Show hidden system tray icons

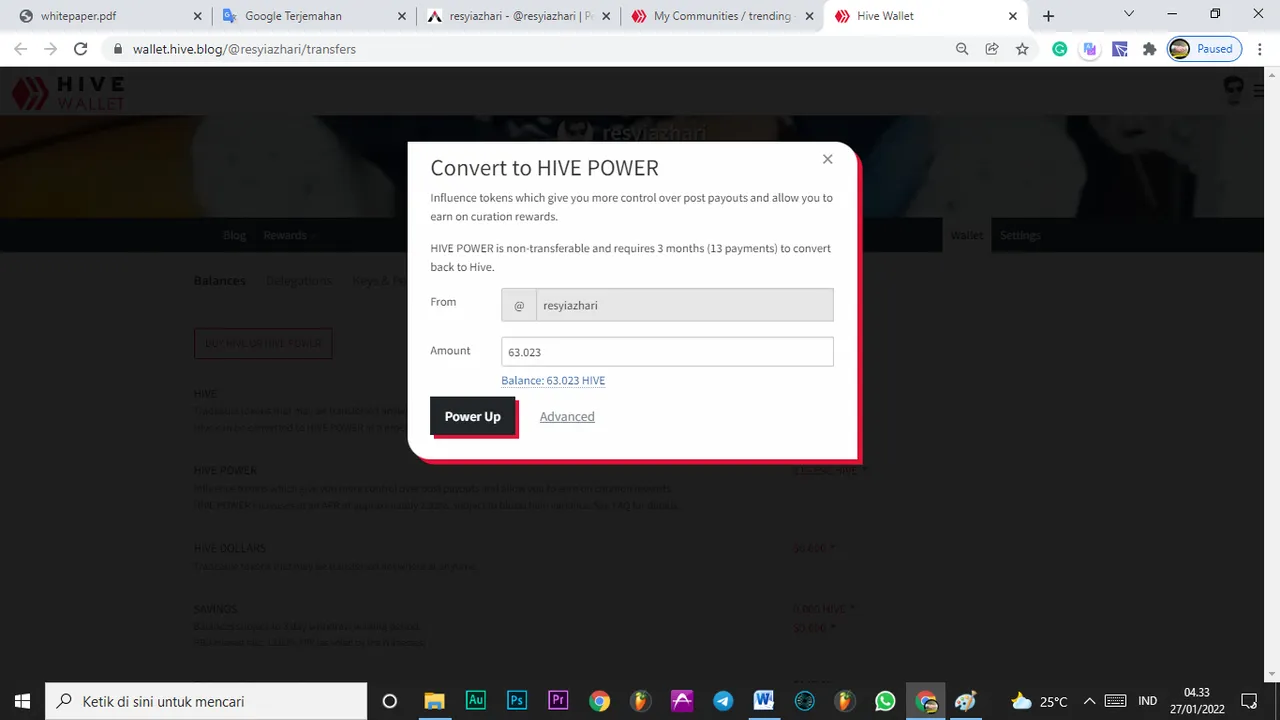[1089, 701]
